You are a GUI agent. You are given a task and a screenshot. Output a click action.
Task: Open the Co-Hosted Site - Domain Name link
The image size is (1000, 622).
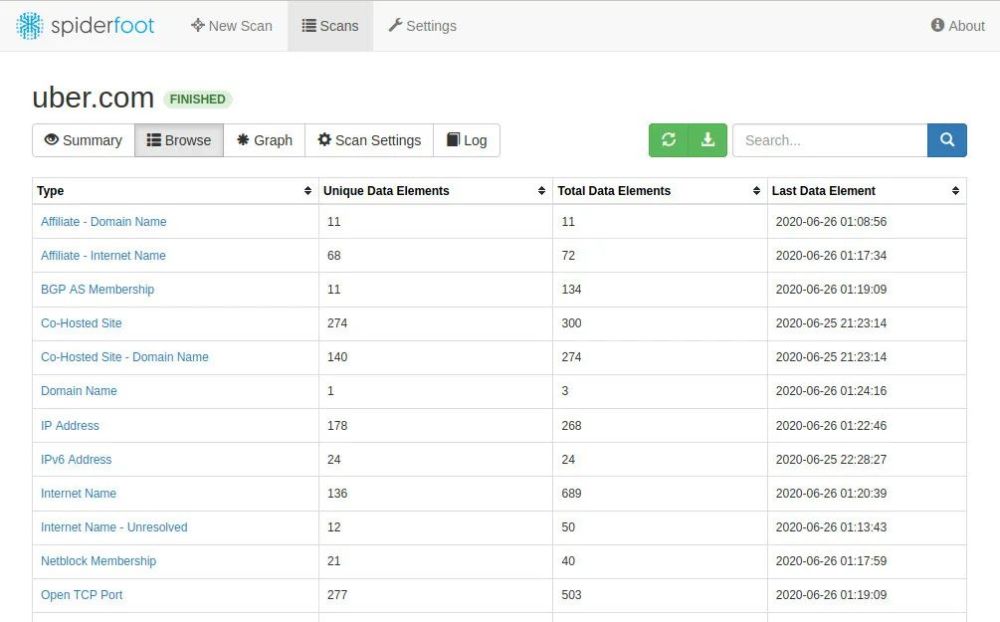coord(124,357)
